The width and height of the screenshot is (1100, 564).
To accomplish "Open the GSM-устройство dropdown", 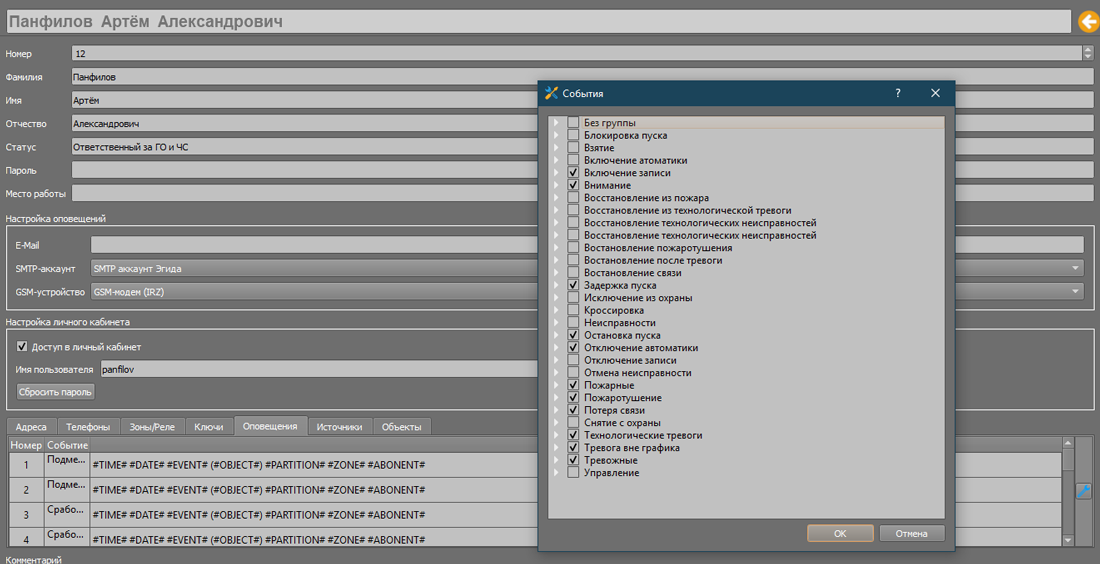I will [x=1076, y=291].
